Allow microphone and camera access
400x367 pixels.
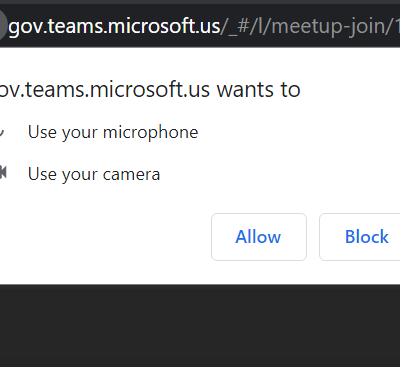click(259, 237)
